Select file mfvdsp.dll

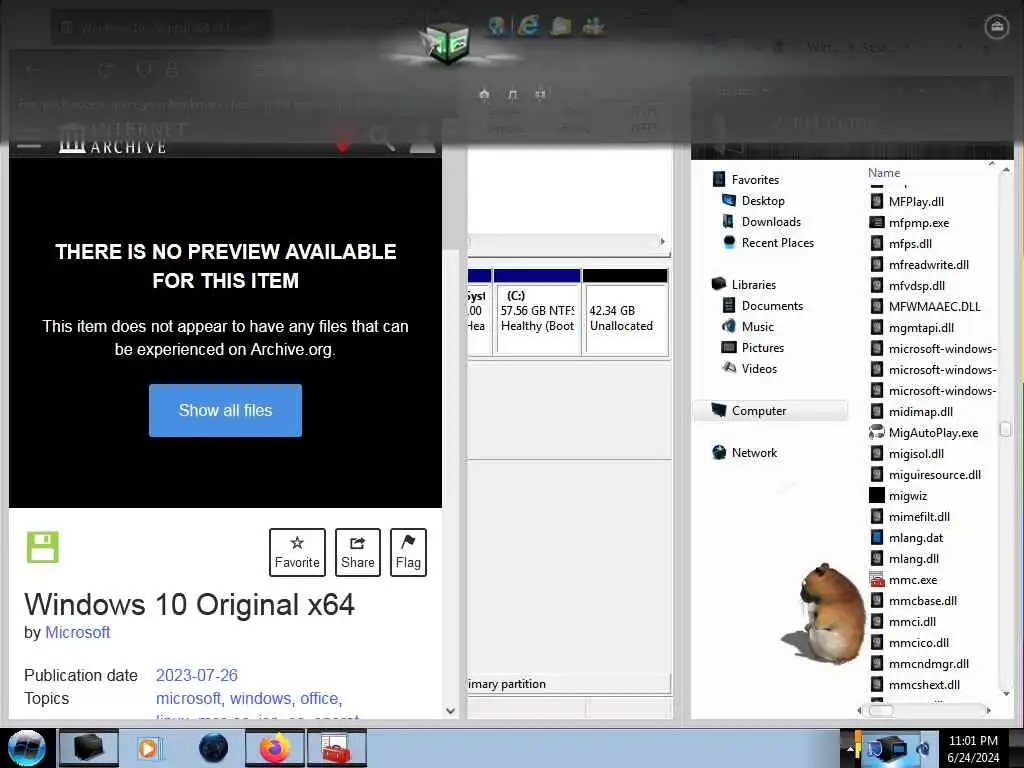coord(916,285)
